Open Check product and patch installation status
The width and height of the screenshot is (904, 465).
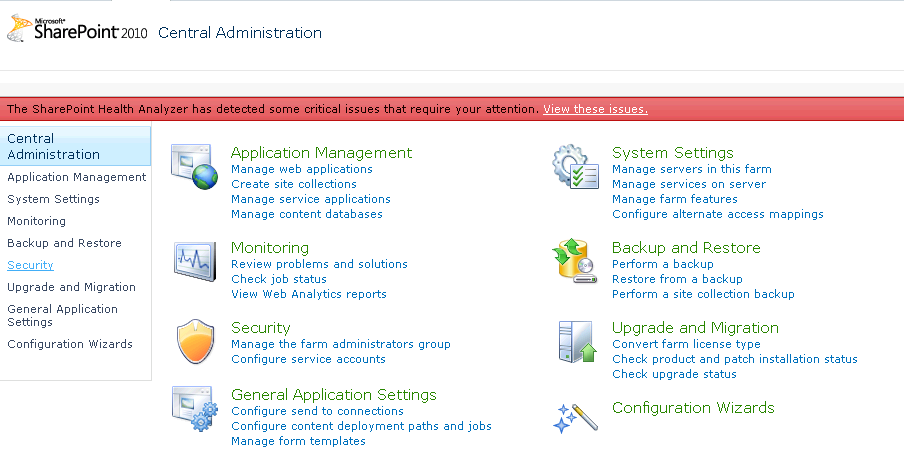pyautogui.click(x=735, y=360)
